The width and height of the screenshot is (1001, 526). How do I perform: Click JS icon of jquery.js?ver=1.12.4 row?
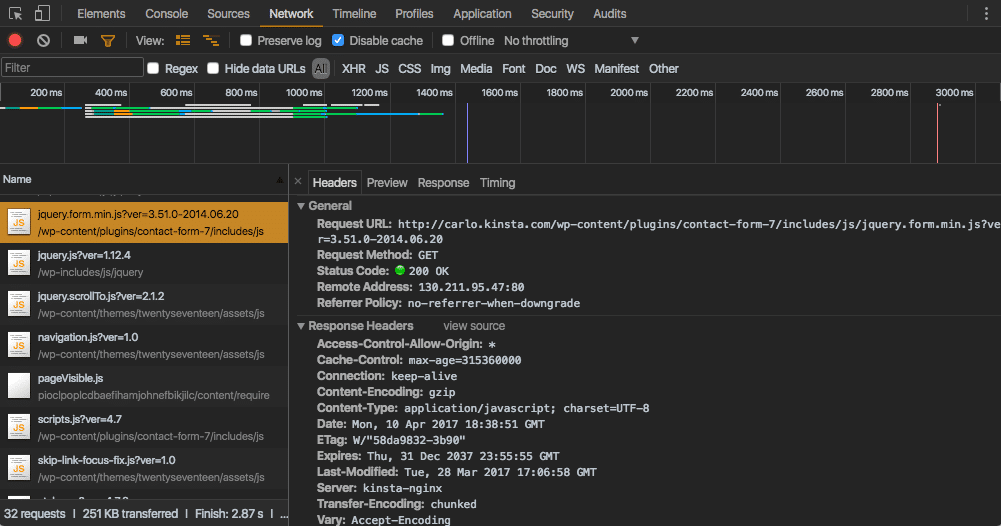[19, 263]
